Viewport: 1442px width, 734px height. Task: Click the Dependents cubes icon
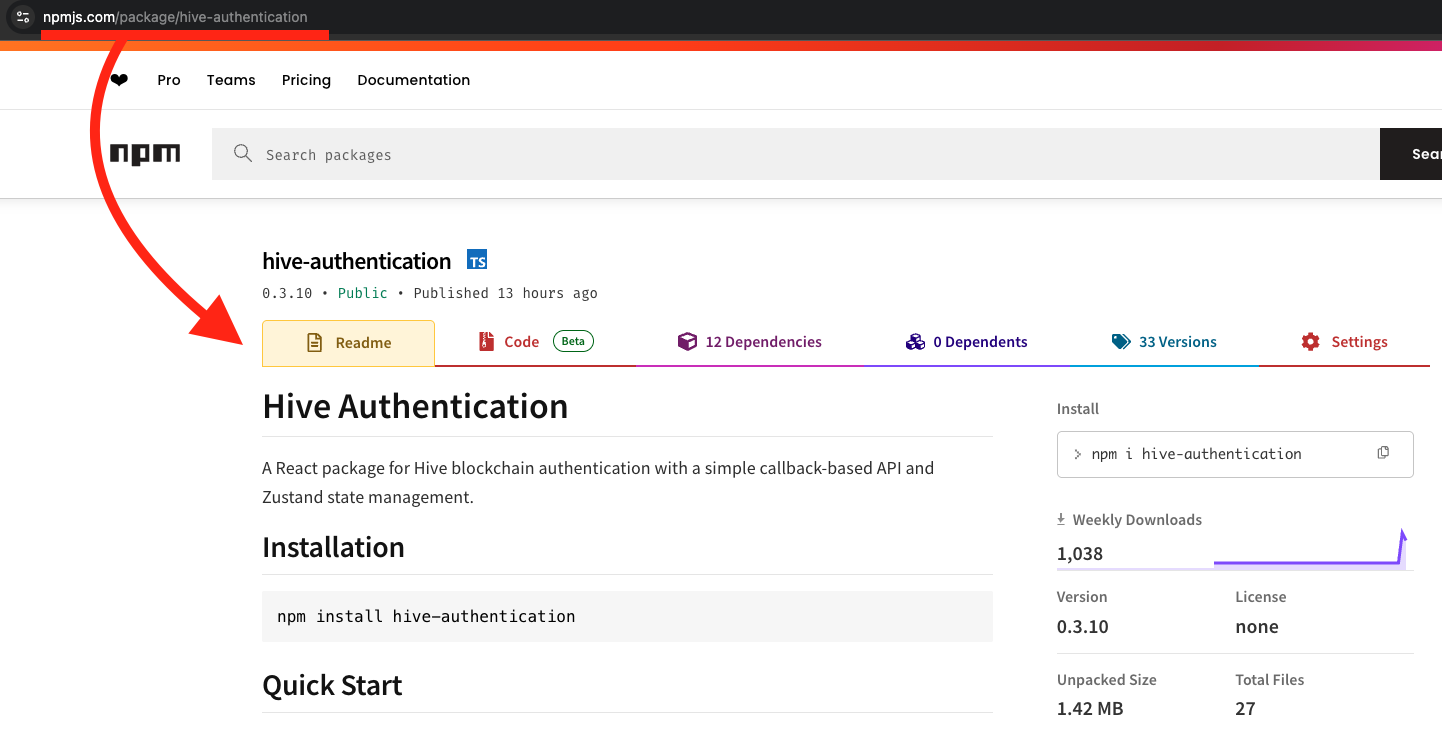(x=915, y=342)
